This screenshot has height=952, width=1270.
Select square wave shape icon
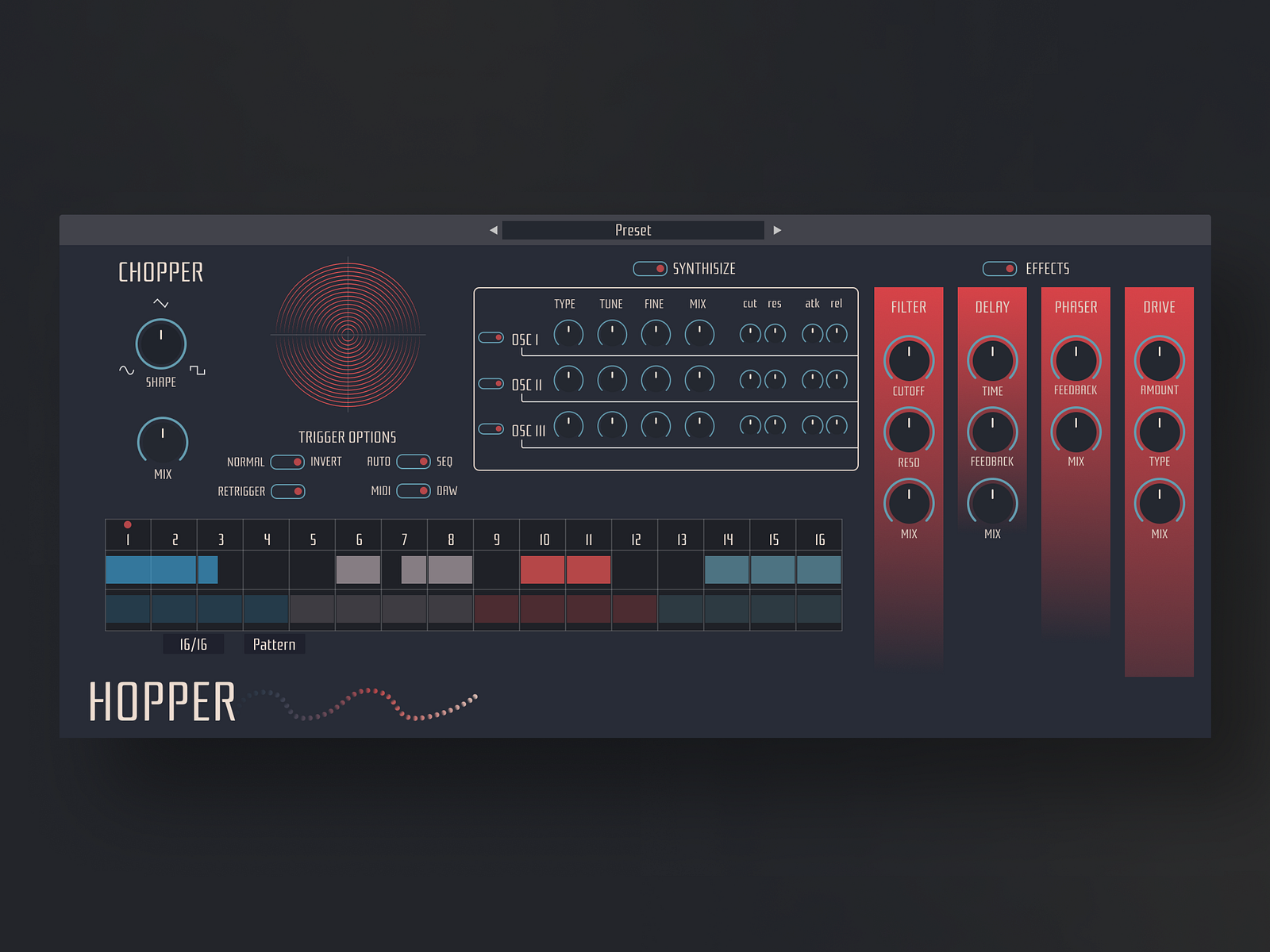click(x=198, y=370)
